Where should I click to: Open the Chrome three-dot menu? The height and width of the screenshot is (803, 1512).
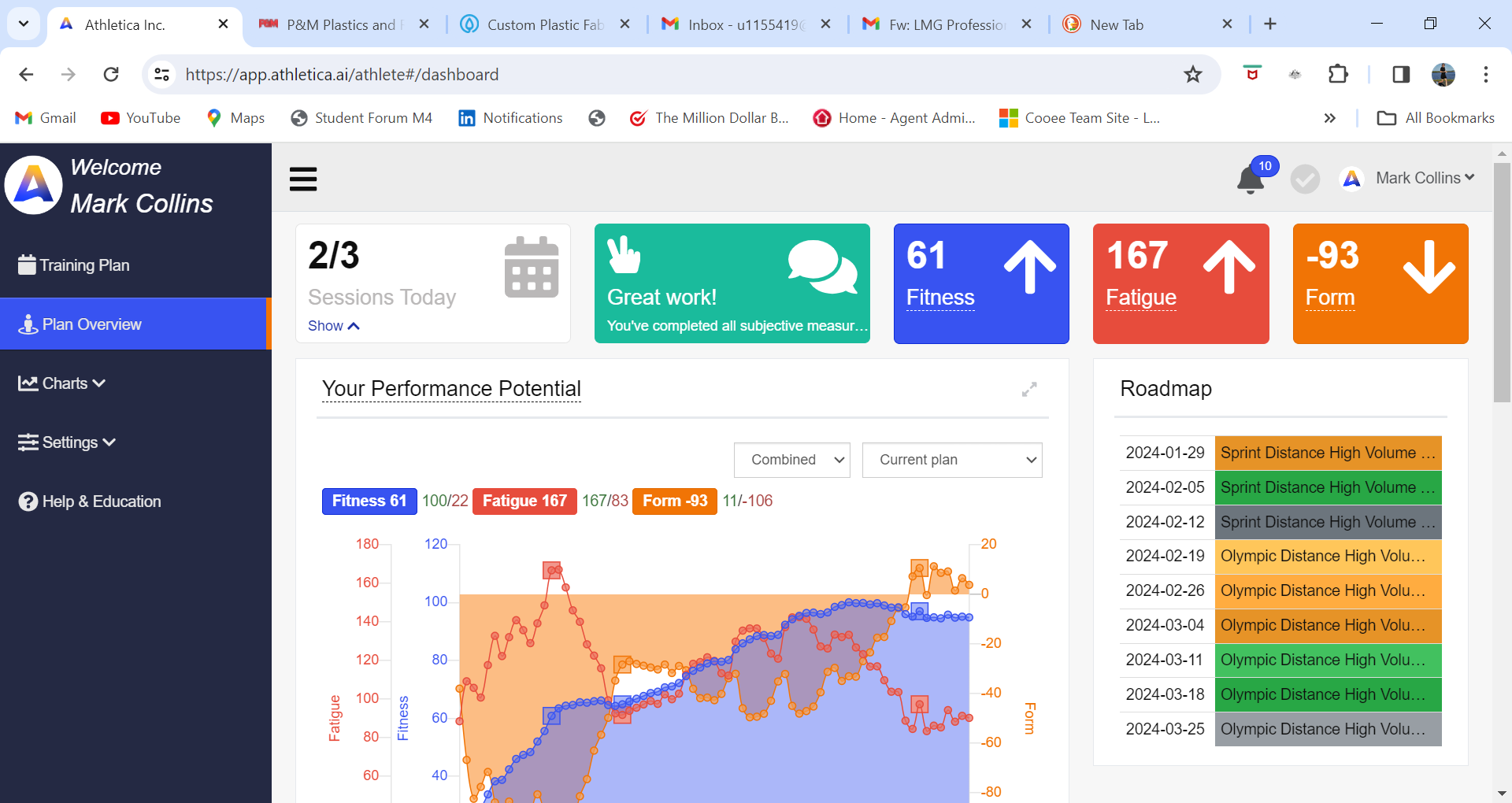pyautogui.click(x=1485, y=74)
